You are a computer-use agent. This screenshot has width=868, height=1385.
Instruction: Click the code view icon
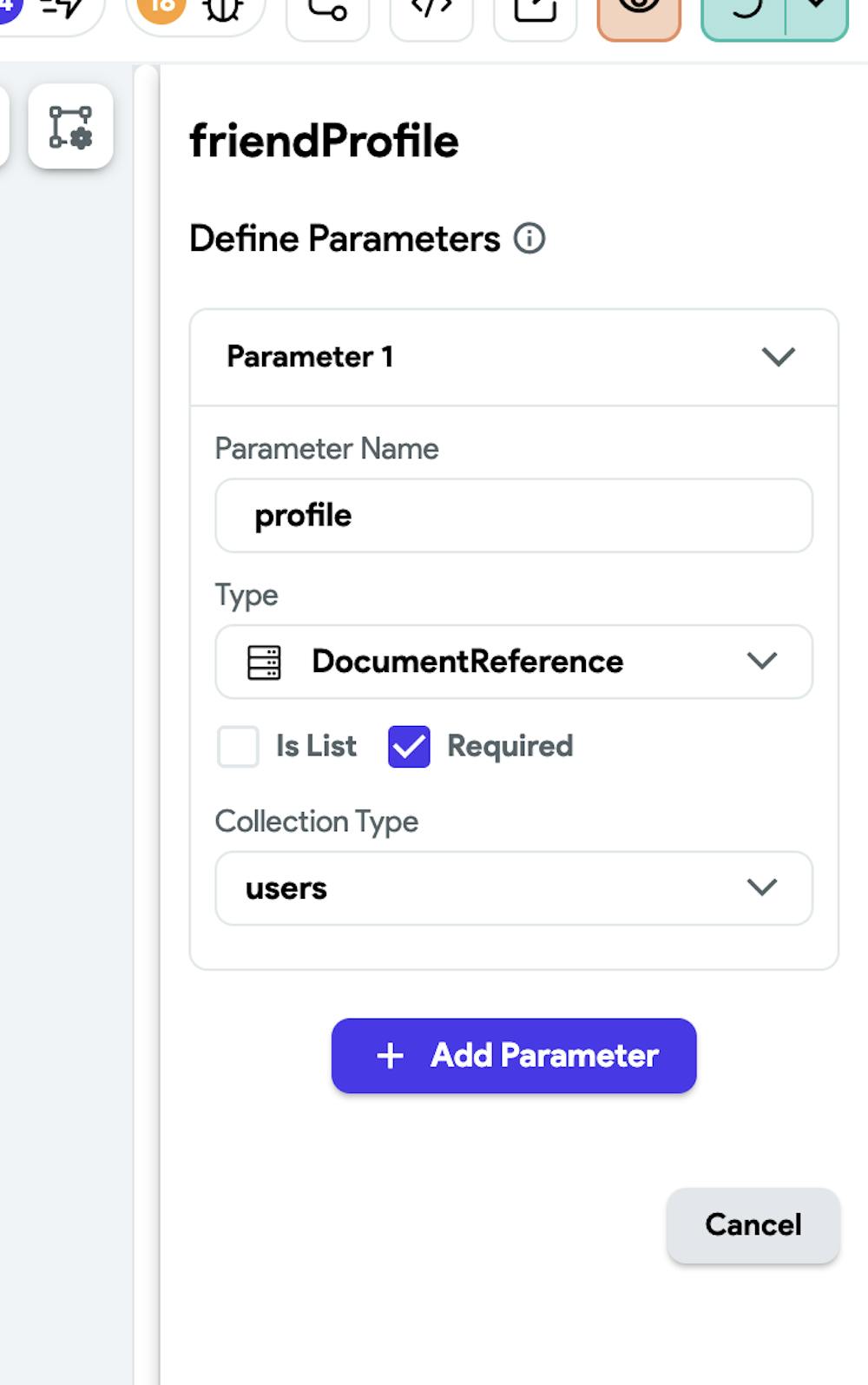click(431, 10)
